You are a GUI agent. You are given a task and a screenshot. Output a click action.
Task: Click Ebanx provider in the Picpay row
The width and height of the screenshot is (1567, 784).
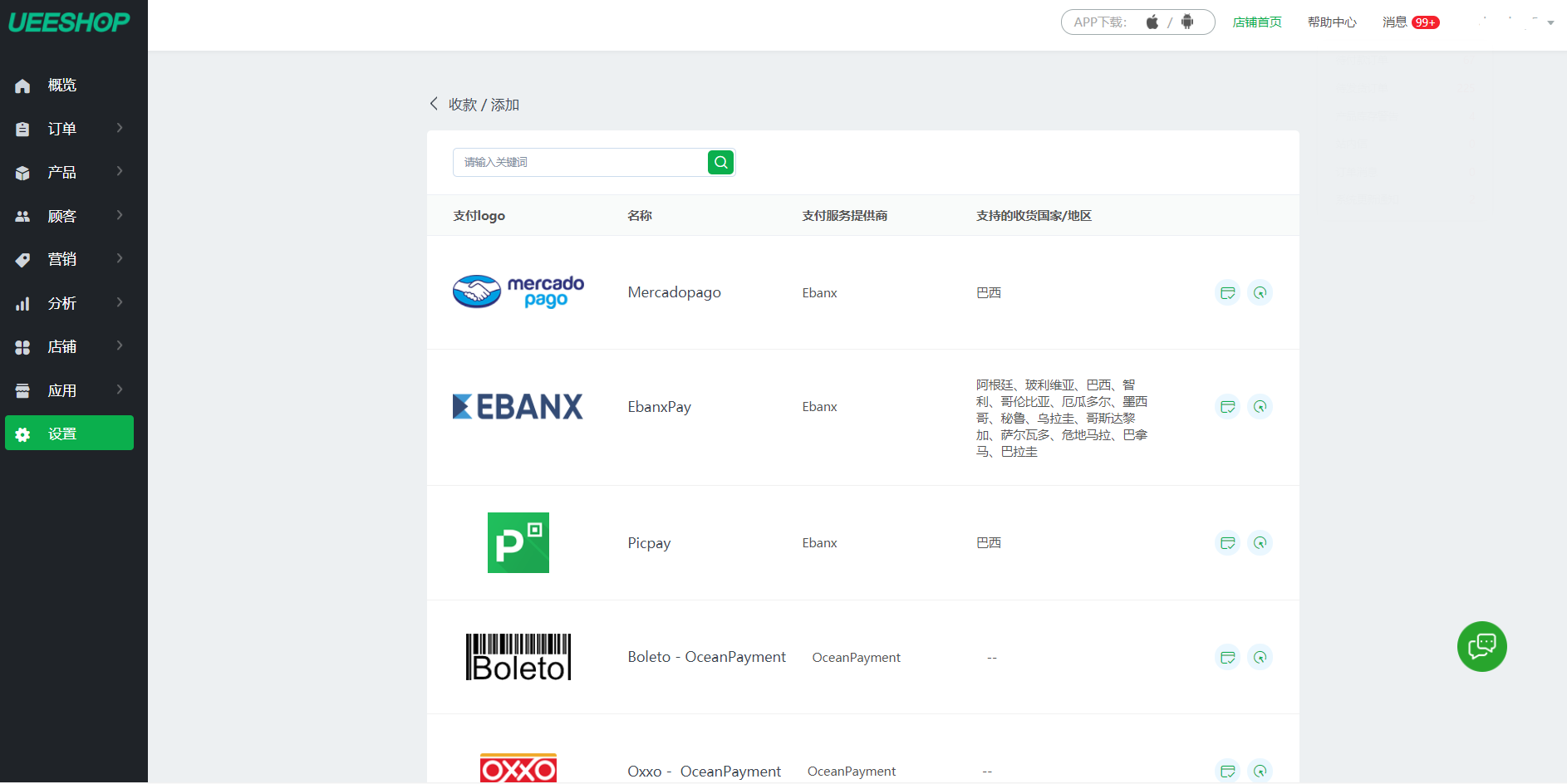tap(819, 543)
